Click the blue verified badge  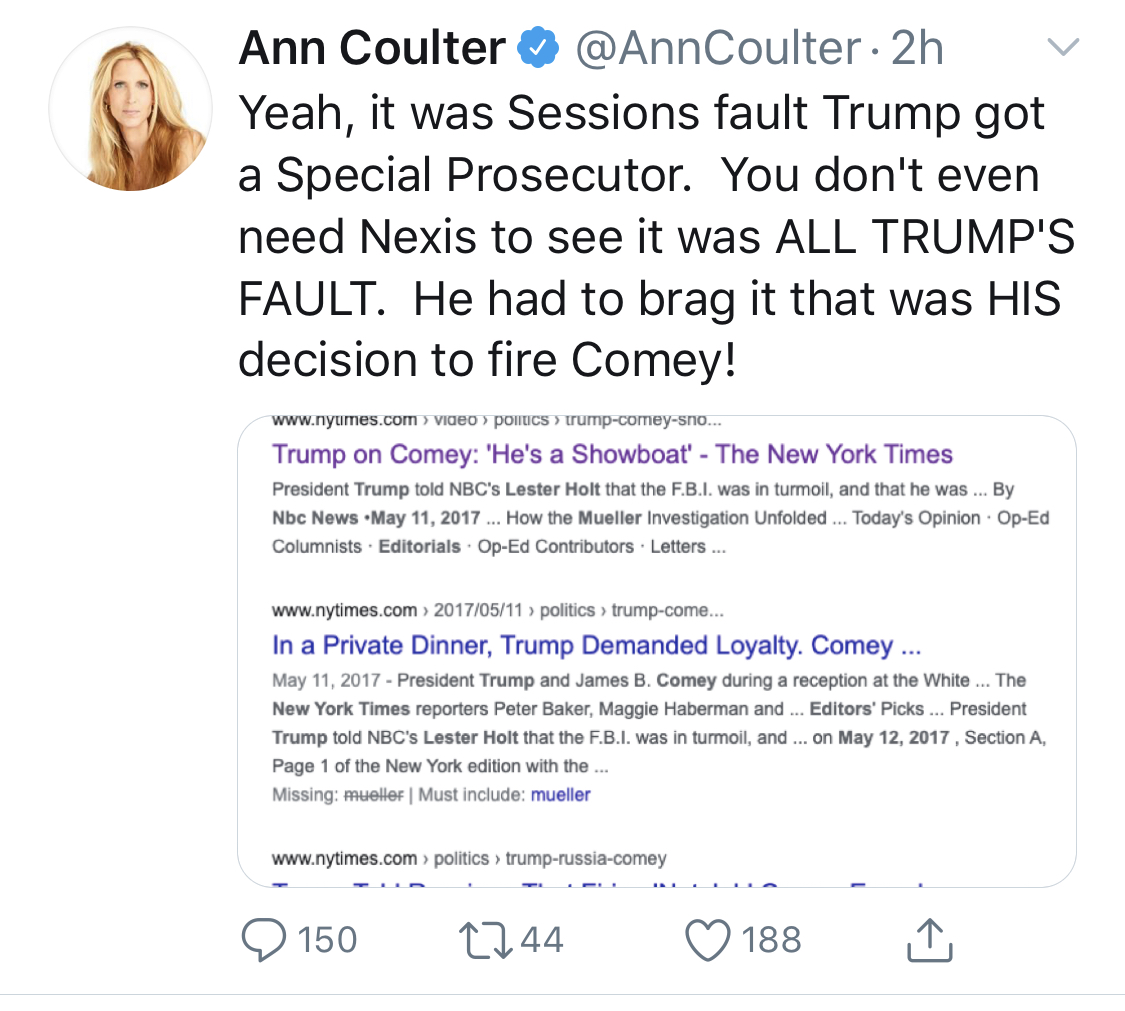point(538,48)
